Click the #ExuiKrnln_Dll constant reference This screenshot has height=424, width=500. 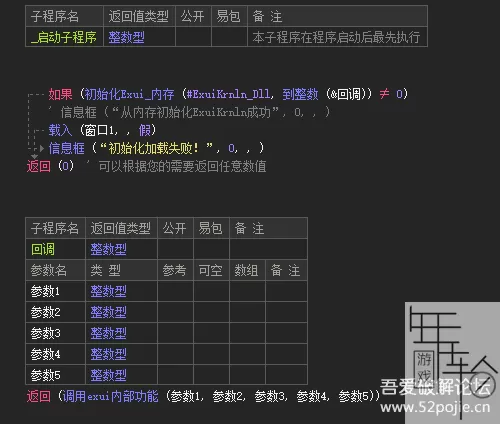[x=228, y=94]
